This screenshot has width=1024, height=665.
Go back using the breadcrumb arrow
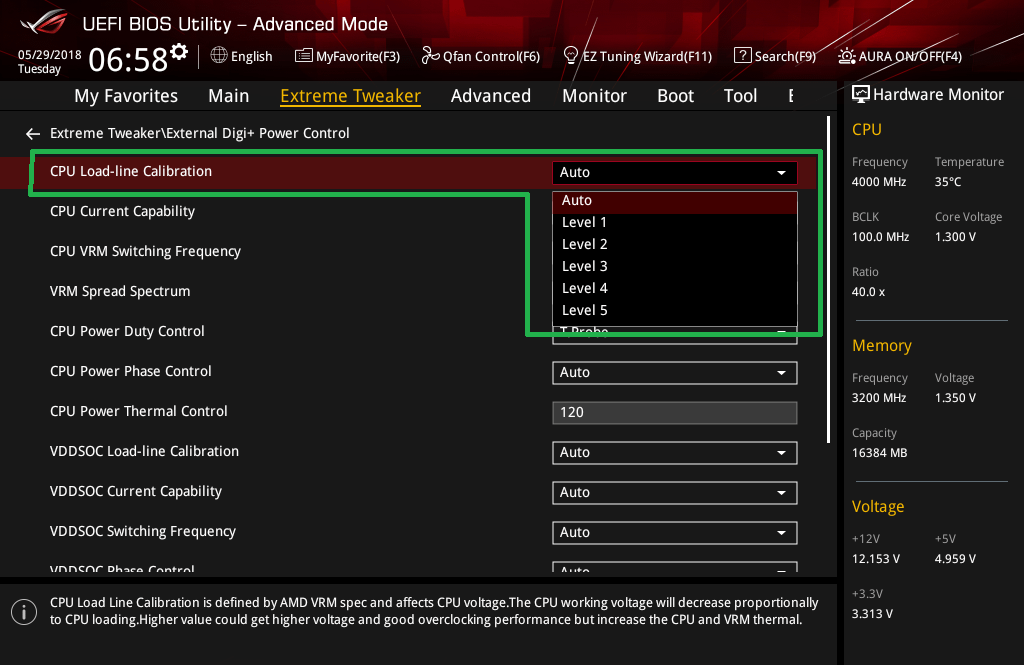(33, 134)
